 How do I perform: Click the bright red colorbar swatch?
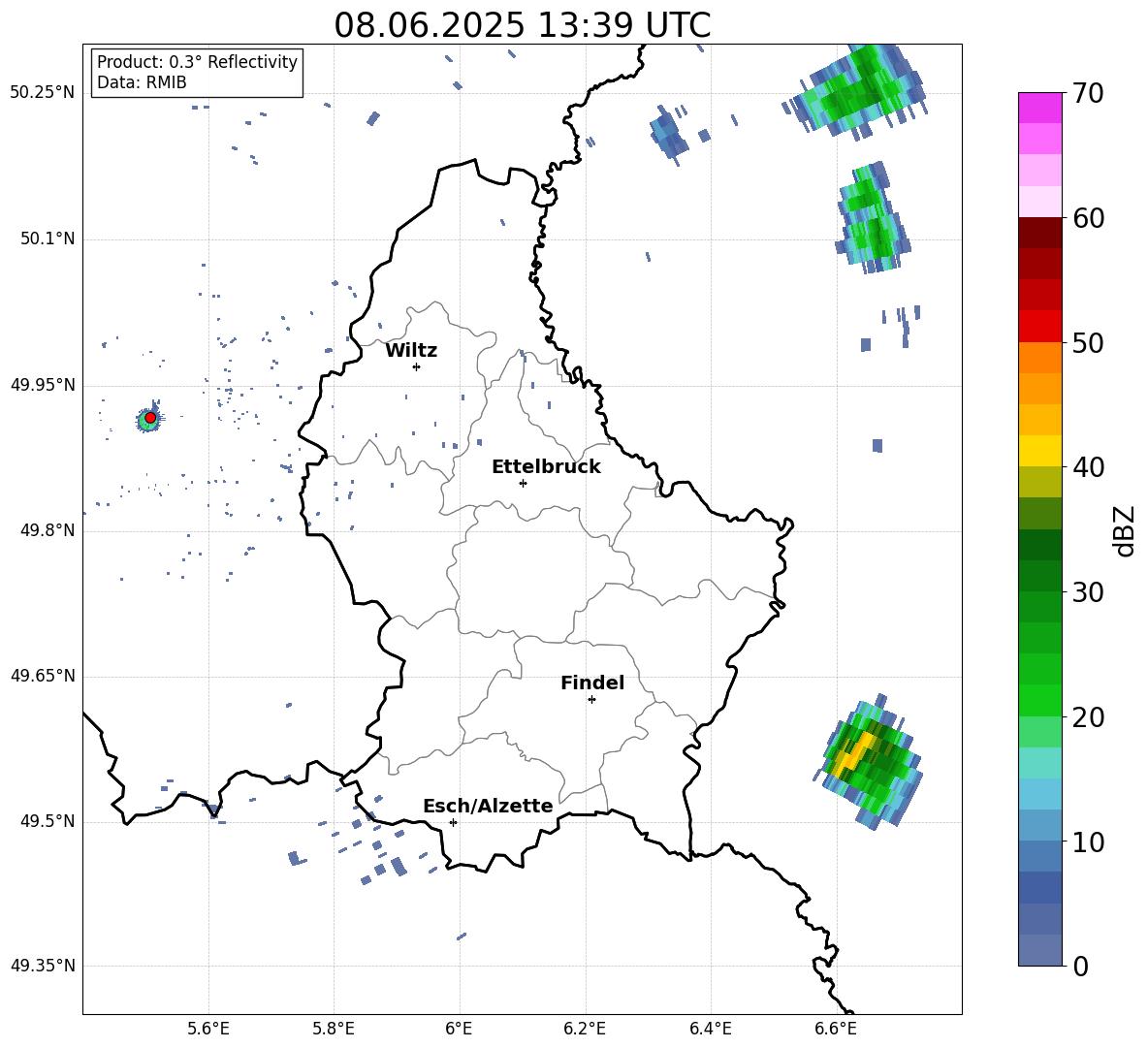pyautogui.click(x=1039, y=326)
